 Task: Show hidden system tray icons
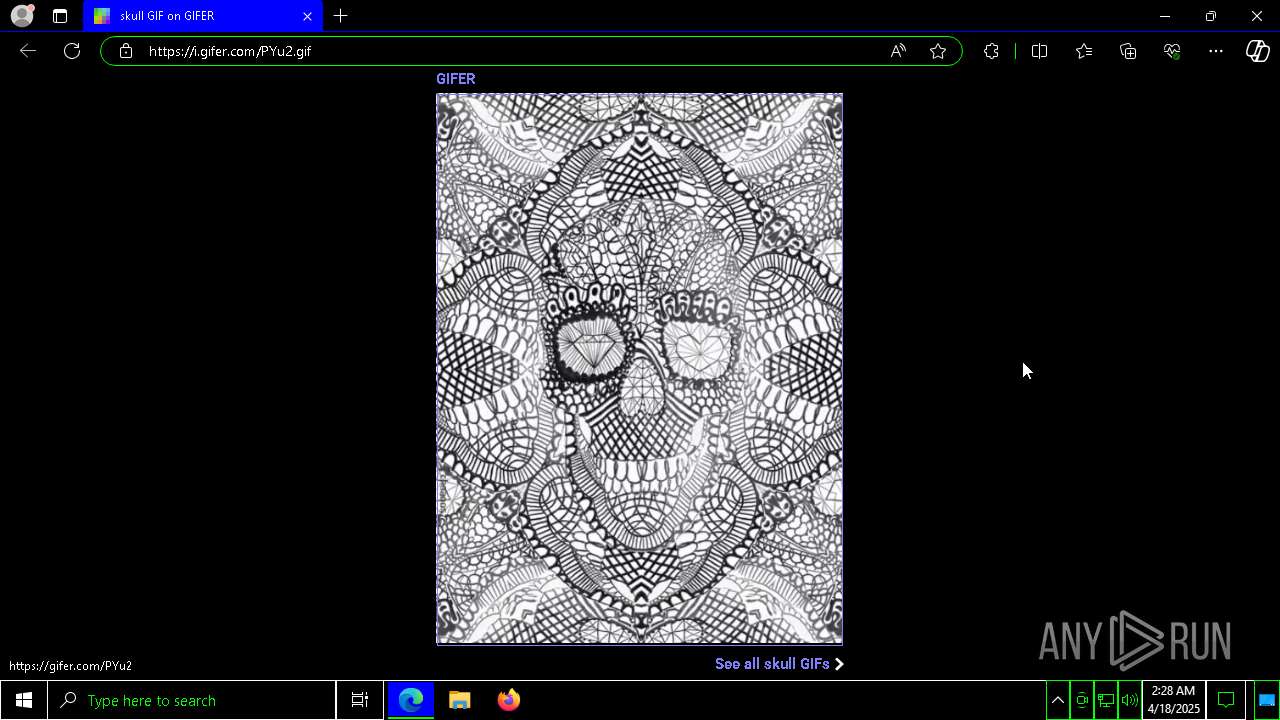(x=1058, y=700)
